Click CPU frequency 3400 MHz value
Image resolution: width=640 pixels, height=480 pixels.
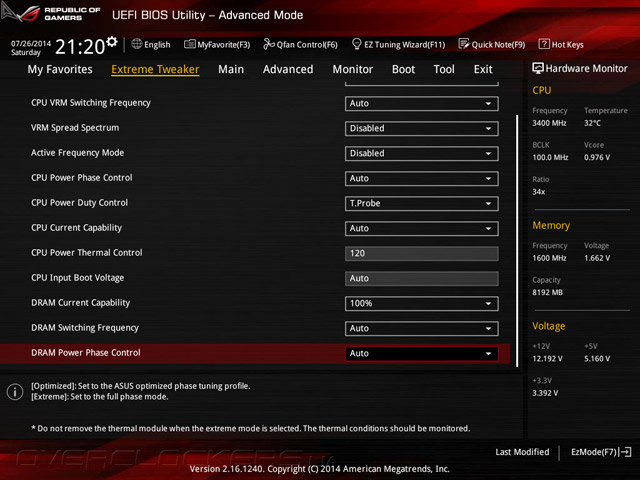point(549,123)
